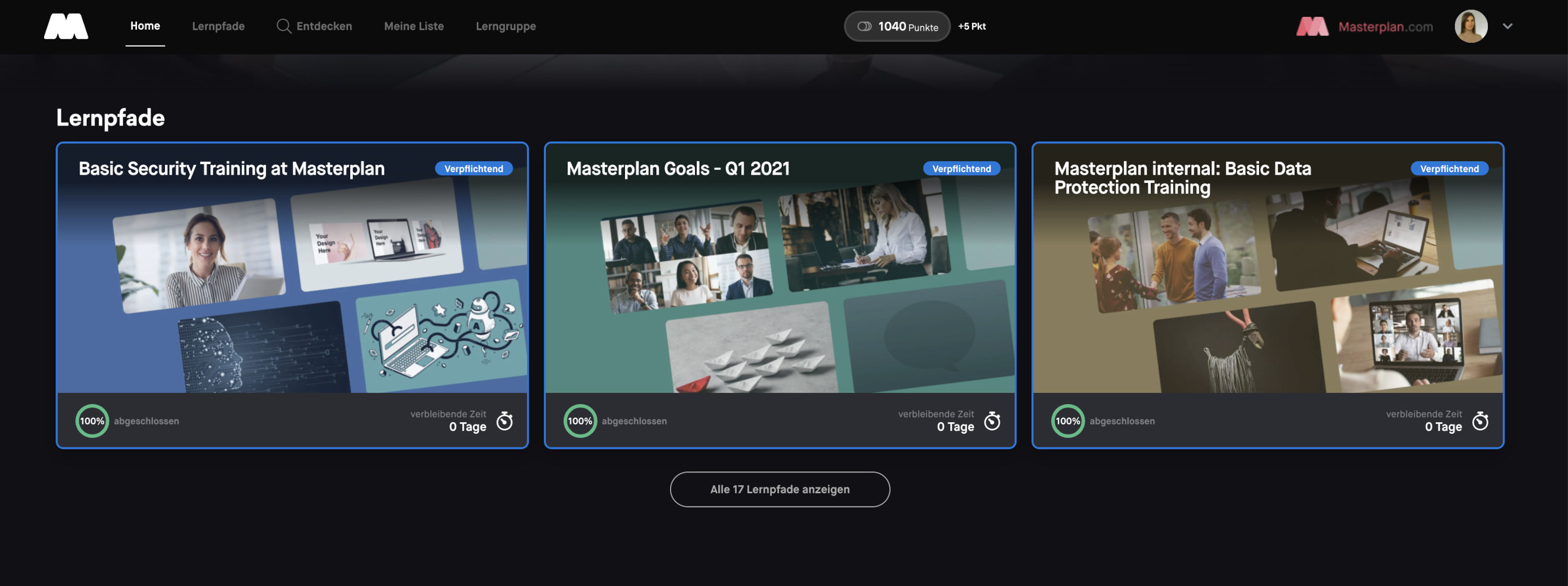Click Alle 17 Lernpfade anzeigen button
Viewport: 1568px width, 586px height.
pyautogui.click(x=779, y=489)
